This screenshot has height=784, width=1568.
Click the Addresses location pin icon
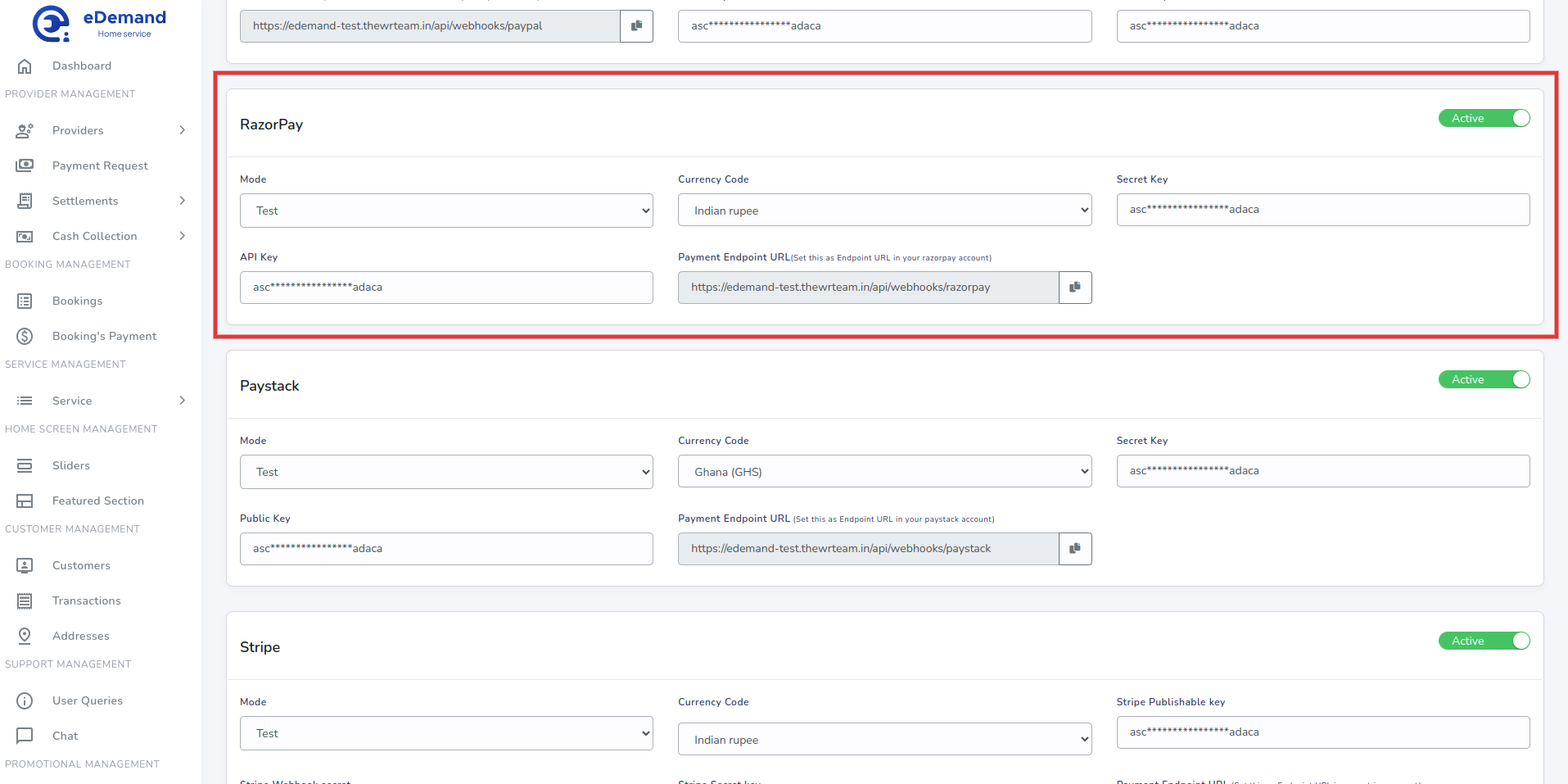[25, 636]
